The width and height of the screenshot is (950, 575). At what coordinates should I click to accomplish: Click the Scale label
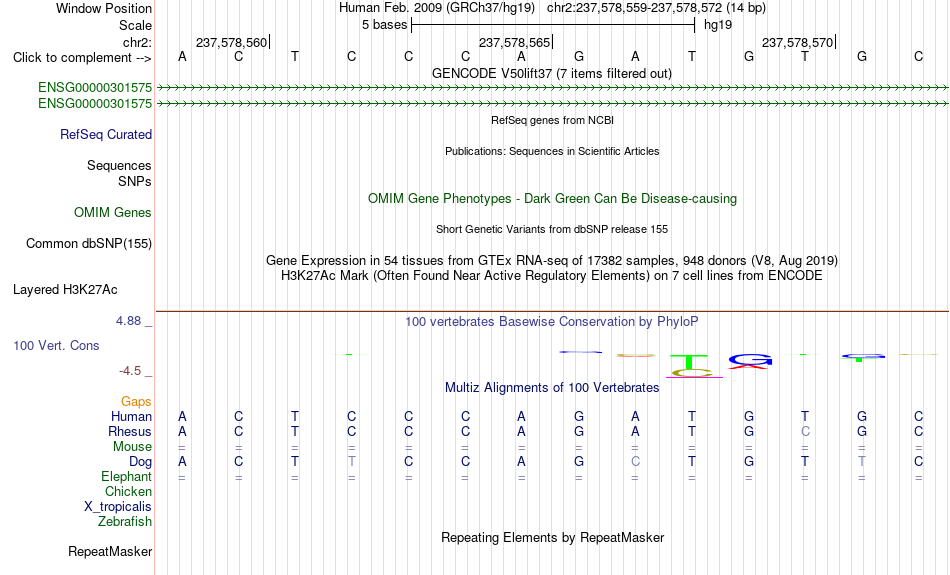click(136, 25)
